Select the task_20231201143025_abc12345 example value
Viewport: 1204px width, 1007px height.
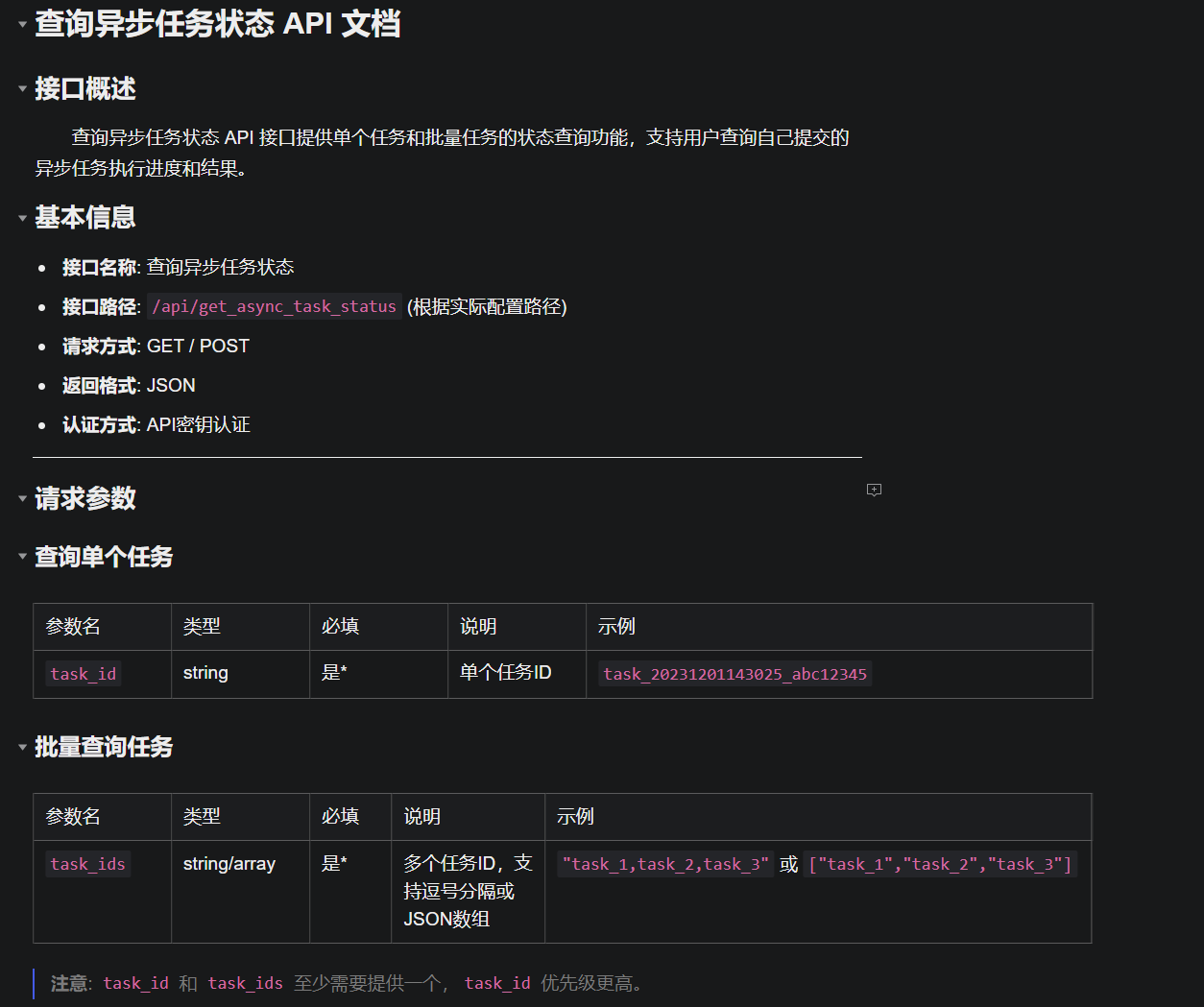(x=734, y=674)
